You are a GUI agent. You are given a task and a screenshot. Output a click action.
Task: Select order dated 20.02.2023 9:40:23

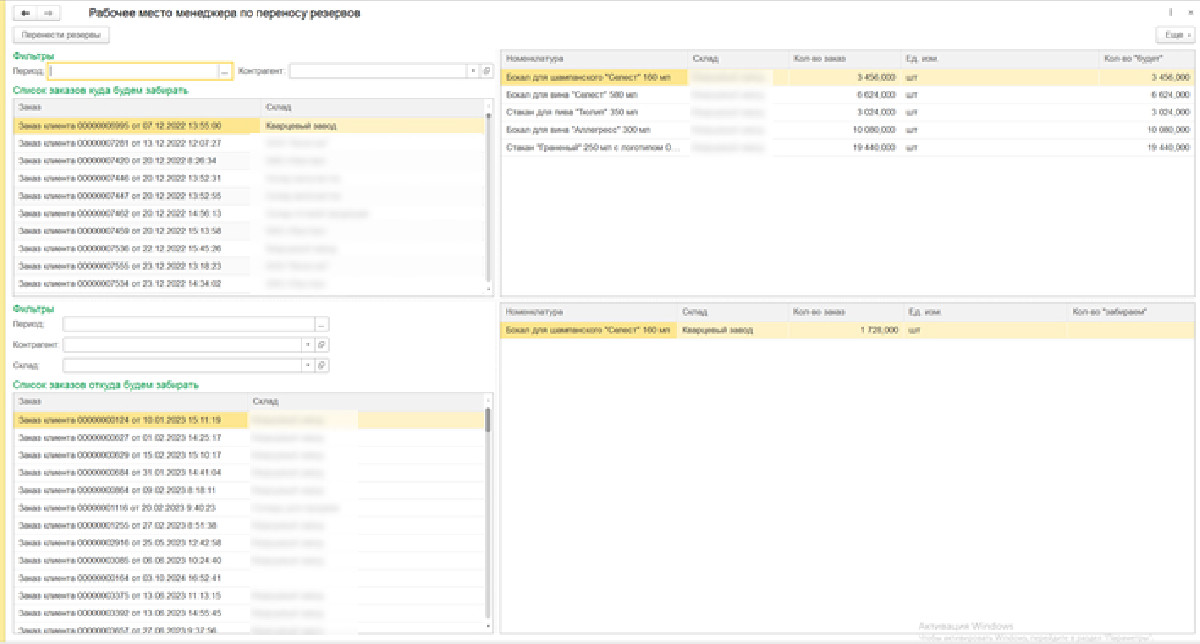pos(248,508)
